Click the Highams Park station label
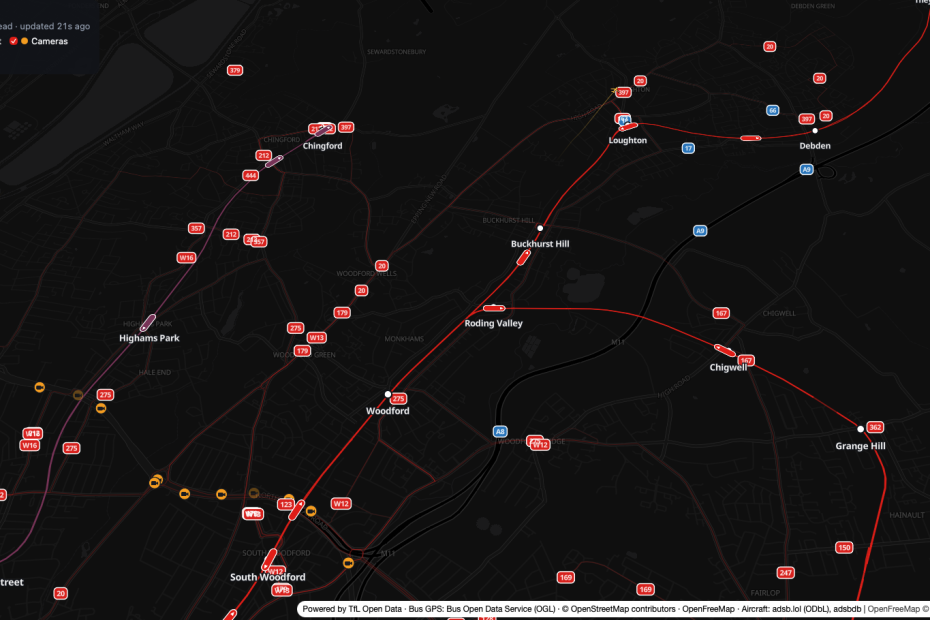This screenshot has height=620, width=930. click(x=149, y=338)
